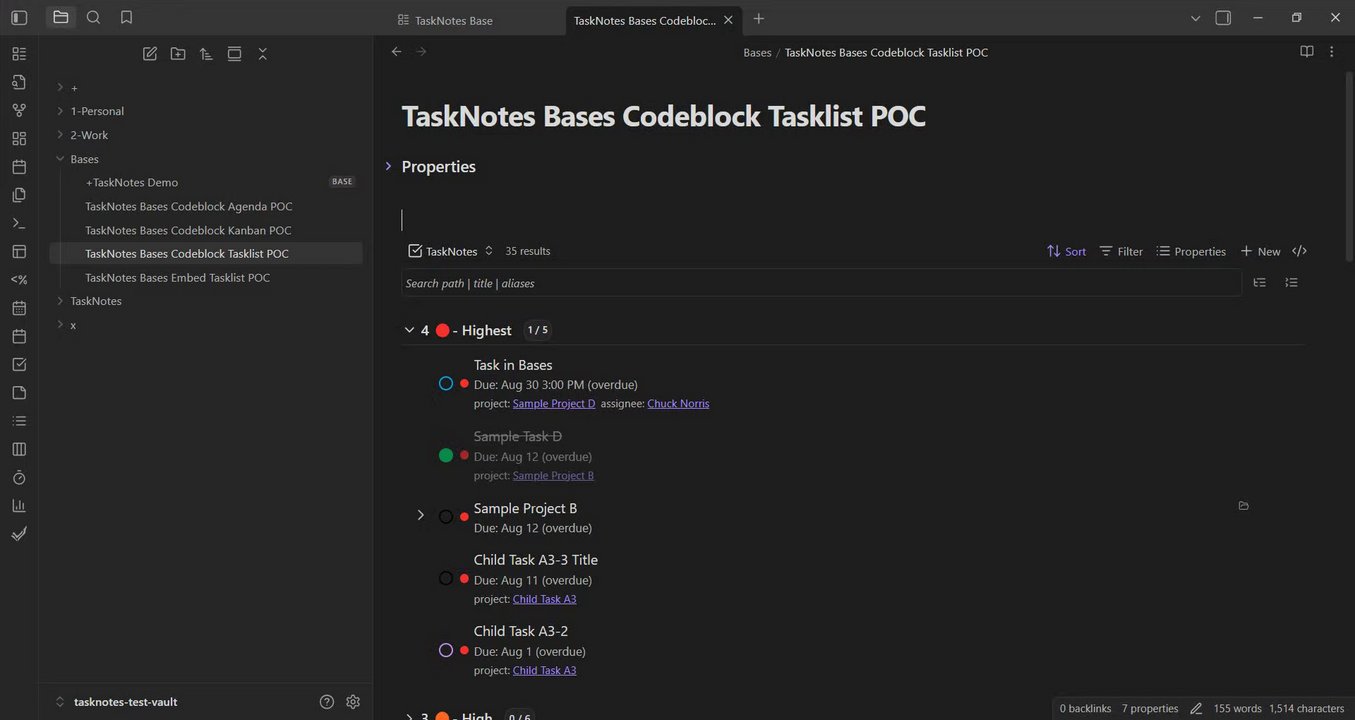Collapse all folders in file explorer
Viewport: 1355px width, 720px height.
262,54
